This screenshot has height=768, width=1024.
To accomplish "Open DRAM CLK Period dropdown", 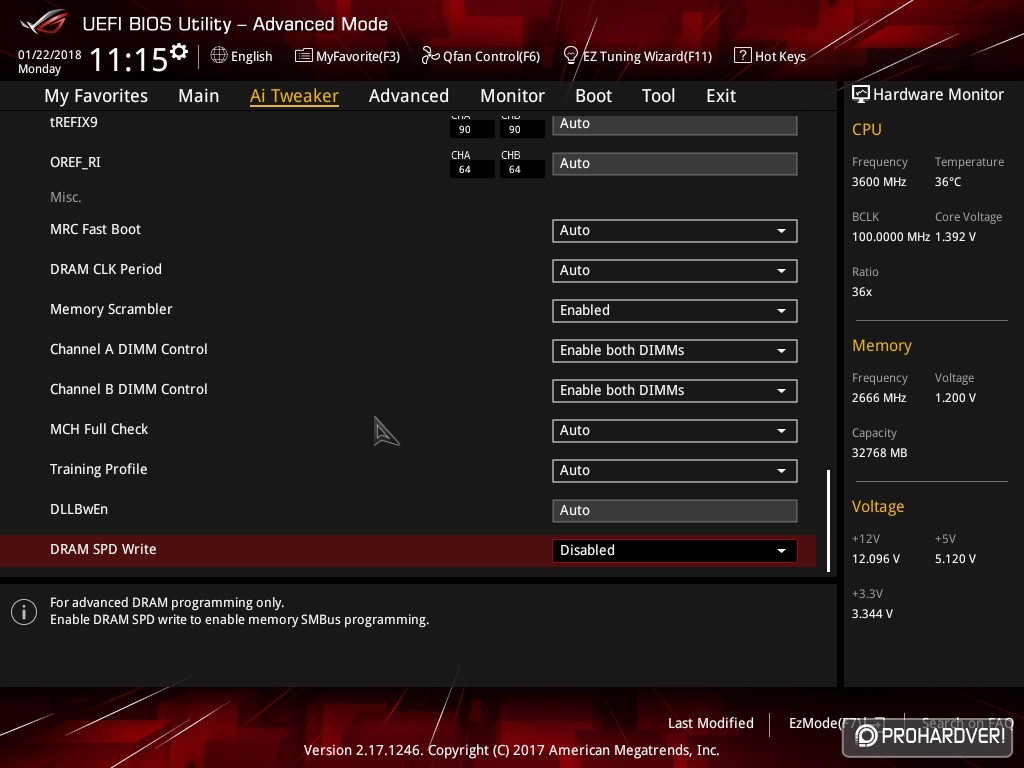I will click(x=675, y=270).
